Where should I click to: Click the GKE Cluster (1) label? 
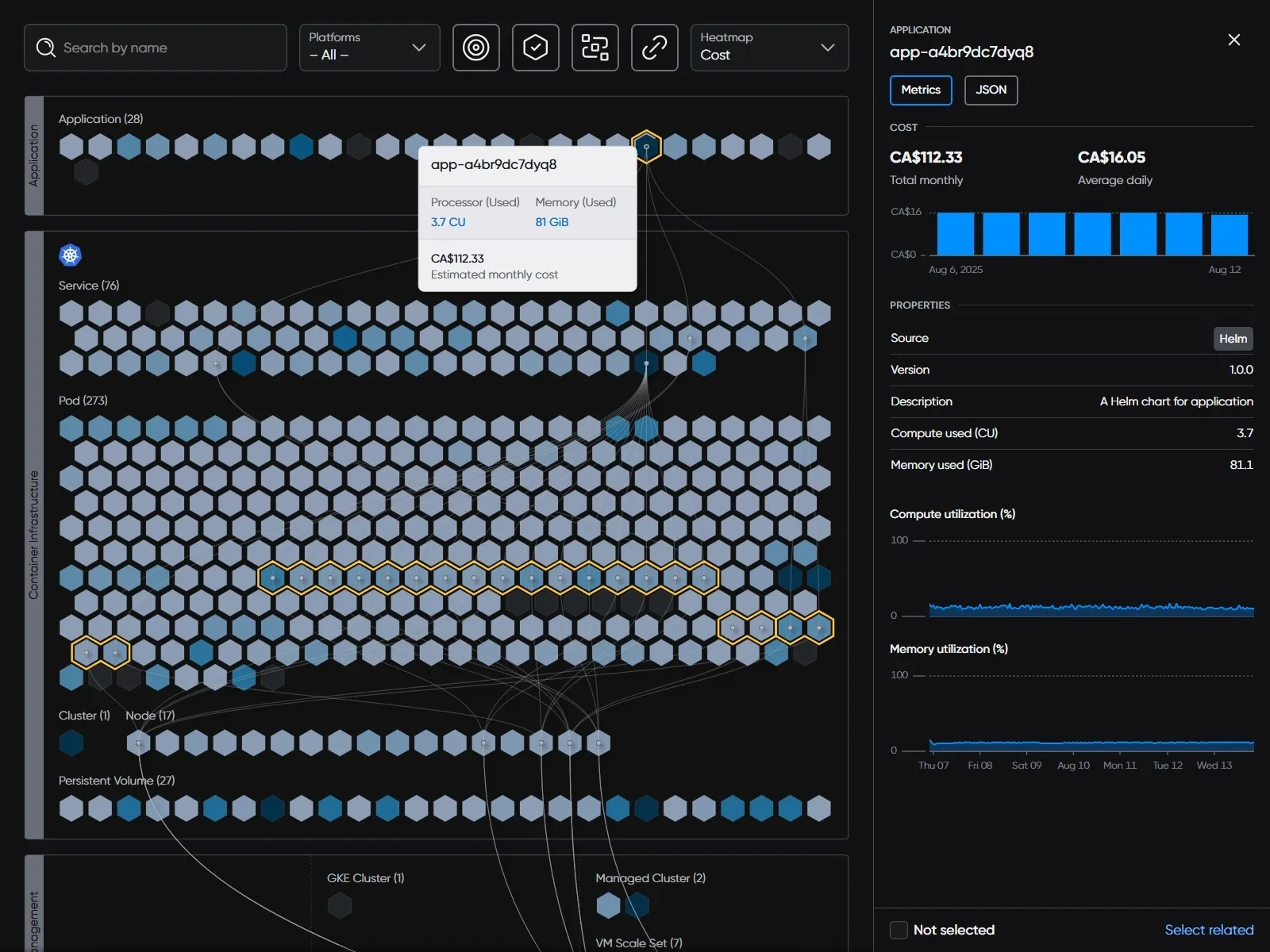click(x=366, y=878)
